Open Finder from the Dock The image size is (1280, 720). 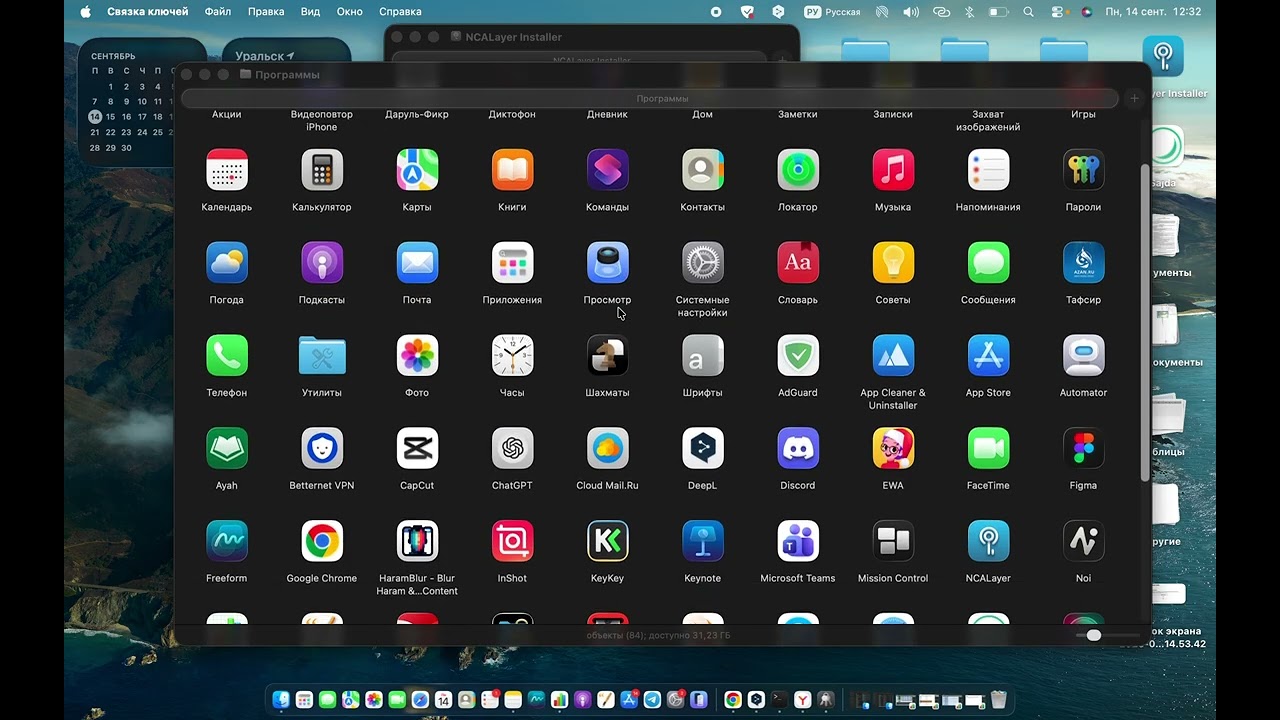click(281, 700)
